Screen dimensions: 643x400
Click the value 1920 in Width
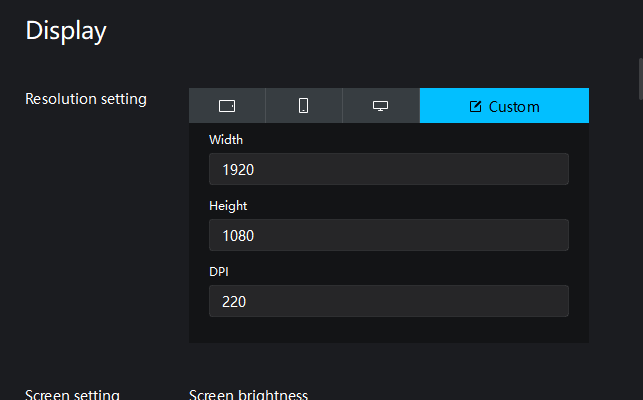(x=238, y=170)
